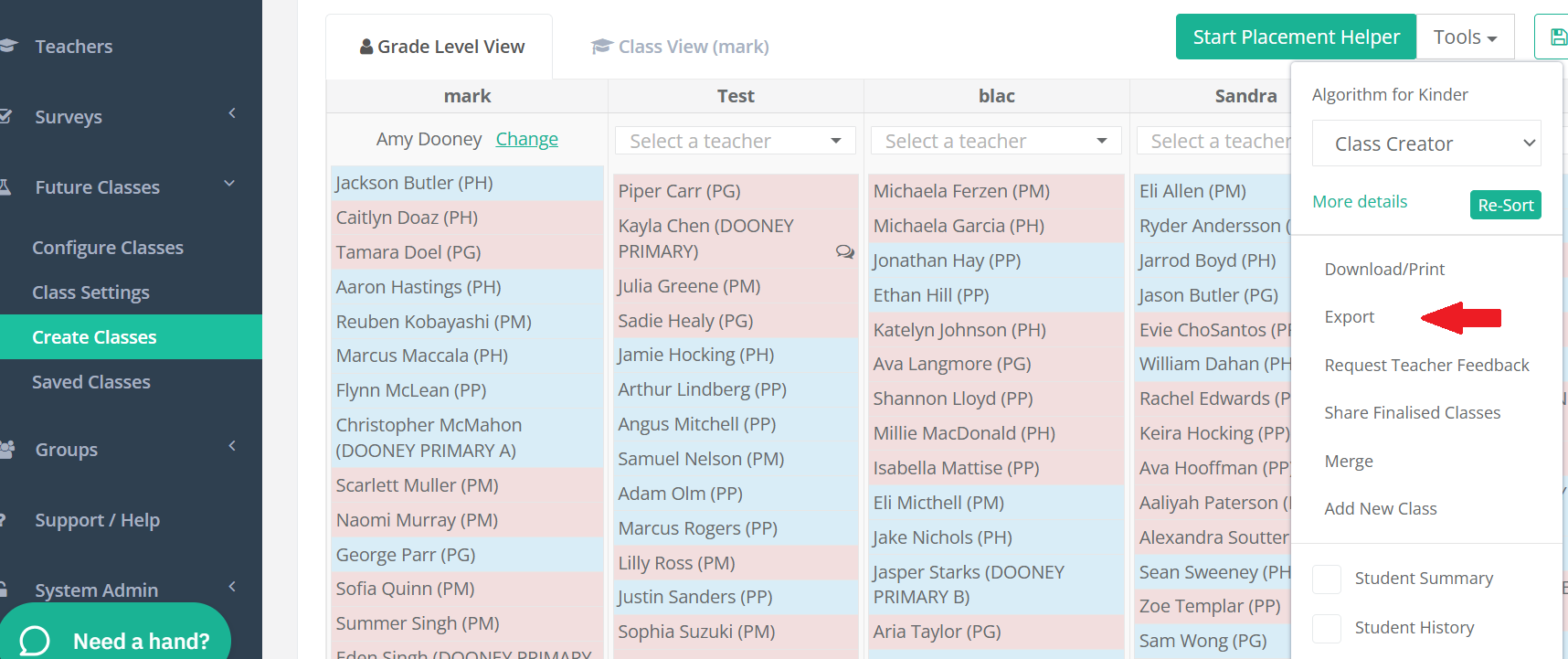1568x659 pixels.
Task: Open the Tools dropdown button
Action: 1465,37
